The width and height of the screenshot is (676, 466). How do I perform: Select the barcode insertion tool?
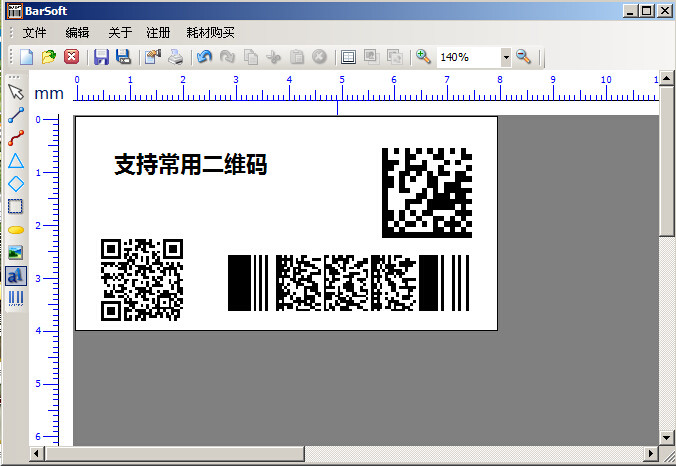point(16,298)
